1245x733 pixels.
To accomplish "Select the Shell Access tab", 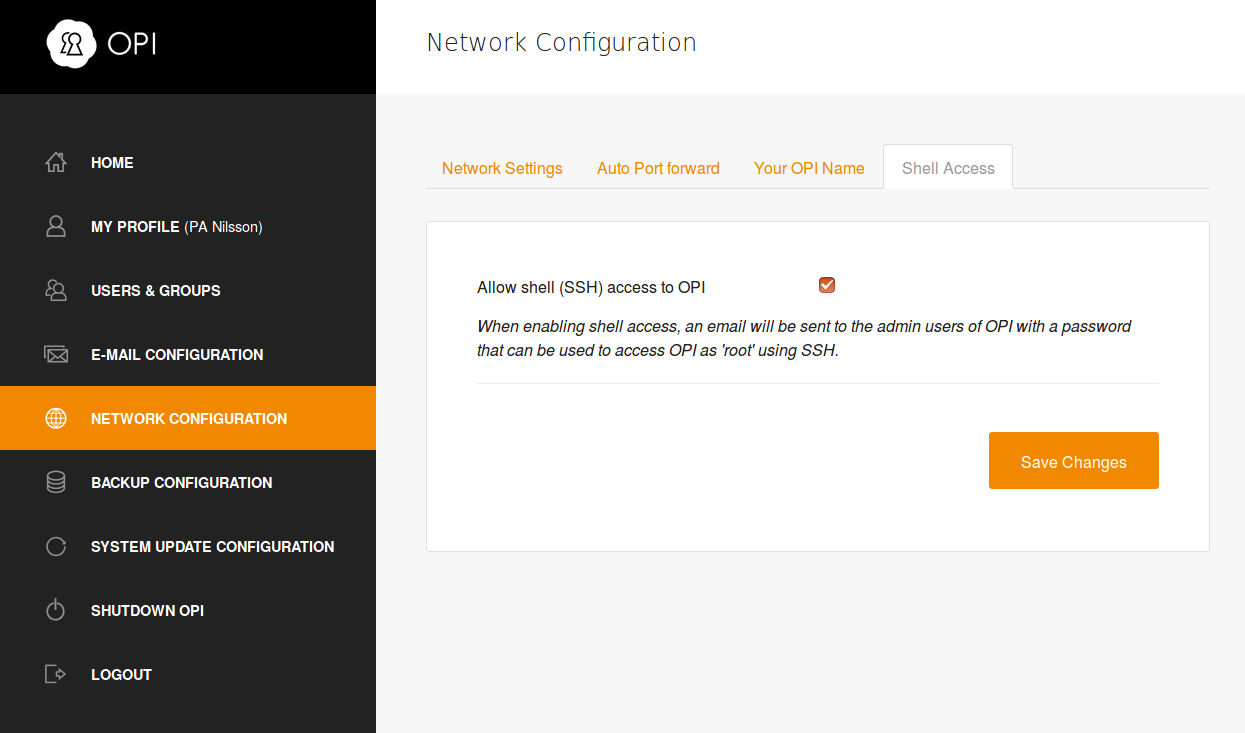I will [x=948, y=168].
